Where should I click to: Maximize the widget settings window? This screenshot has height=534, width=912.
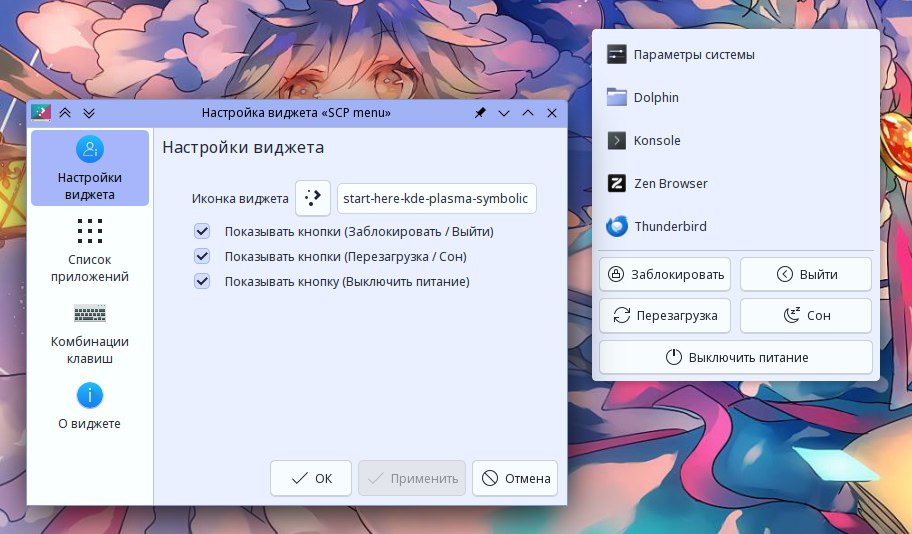(528, 113)
